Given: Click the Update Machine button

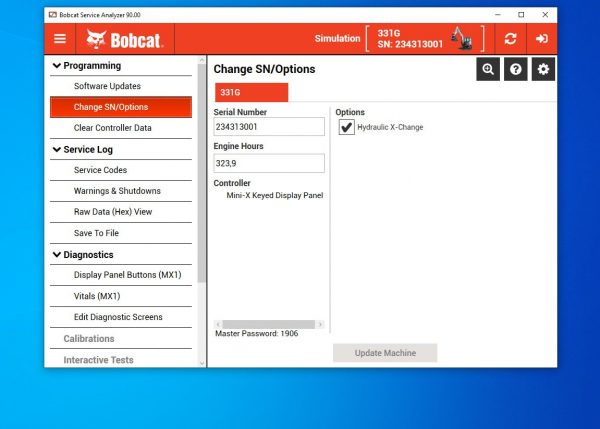Looking at the screenshot, I should tap(385, 353).
